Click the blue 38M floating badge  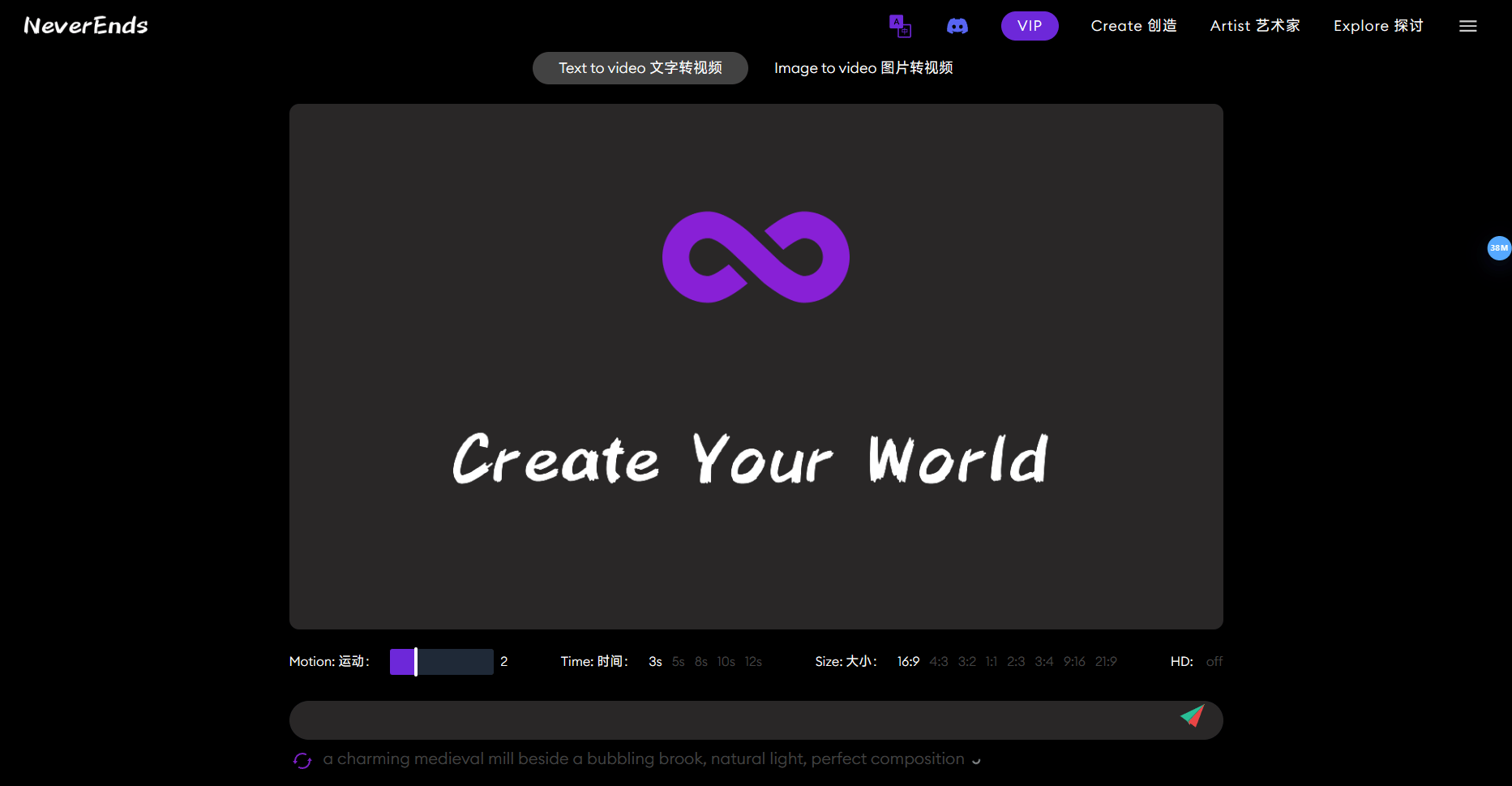(x=1498, y=248)
